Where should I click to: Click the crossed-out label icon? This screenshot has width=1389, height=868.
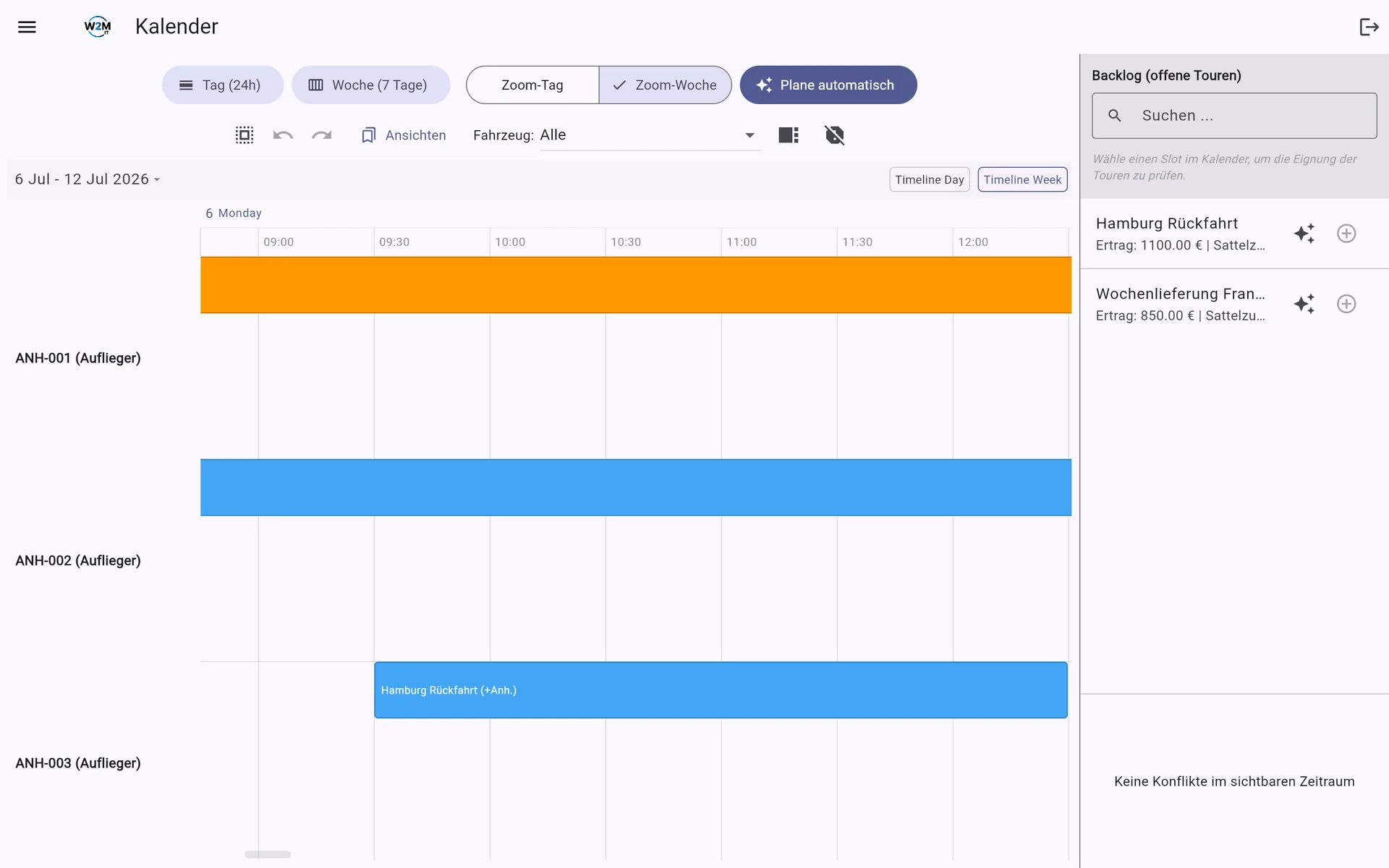tap(835, 135)
